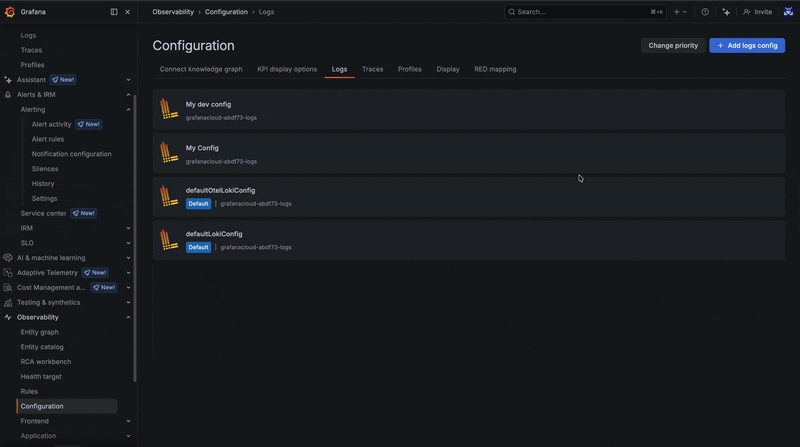Open Alert activity in the sidebar
This screenshot has height=447, width=800.
(x=51, y=124)
